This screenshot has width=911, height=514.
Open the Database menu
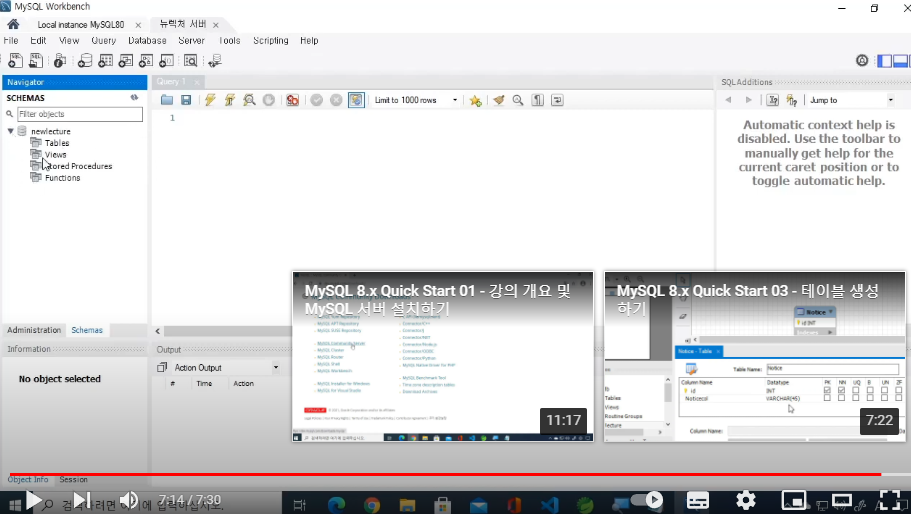pyautogui.click(x=147, y=41)
